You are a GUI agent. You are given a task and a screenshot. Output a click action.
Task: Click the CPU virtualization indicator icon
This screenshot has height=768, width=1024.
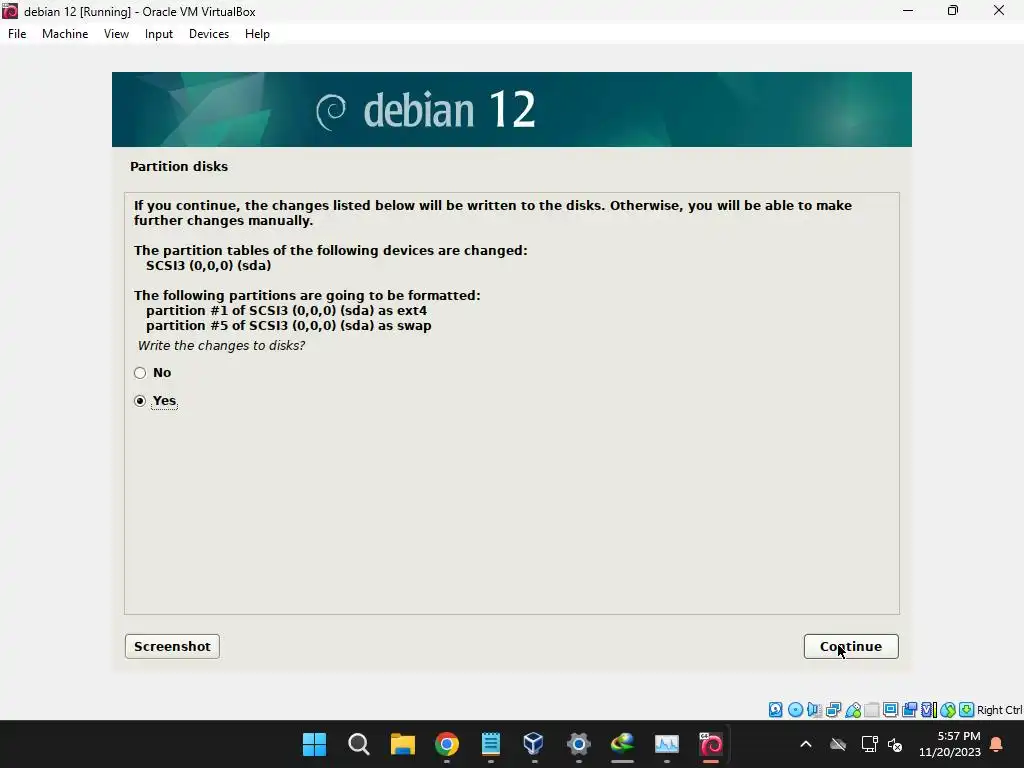point(929,709)
